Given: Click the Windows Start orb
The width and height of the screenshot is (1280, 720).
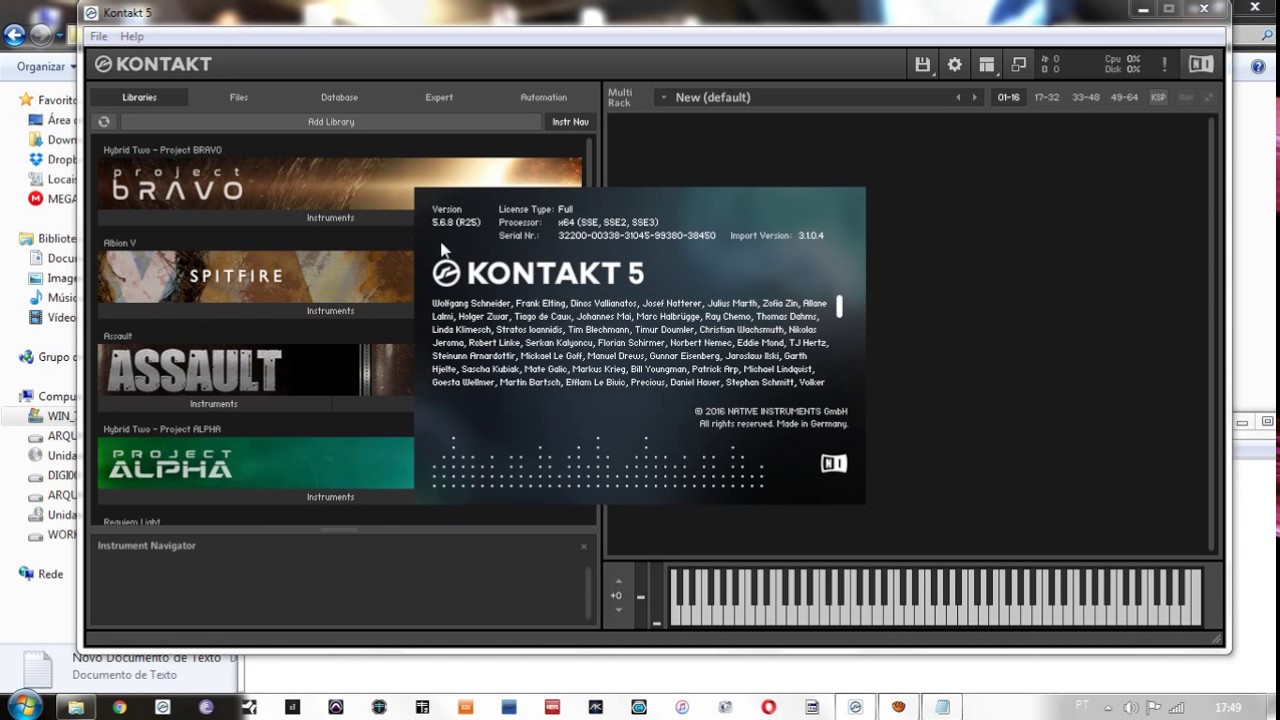Looking at the screenshot, I should pos(23,706).
